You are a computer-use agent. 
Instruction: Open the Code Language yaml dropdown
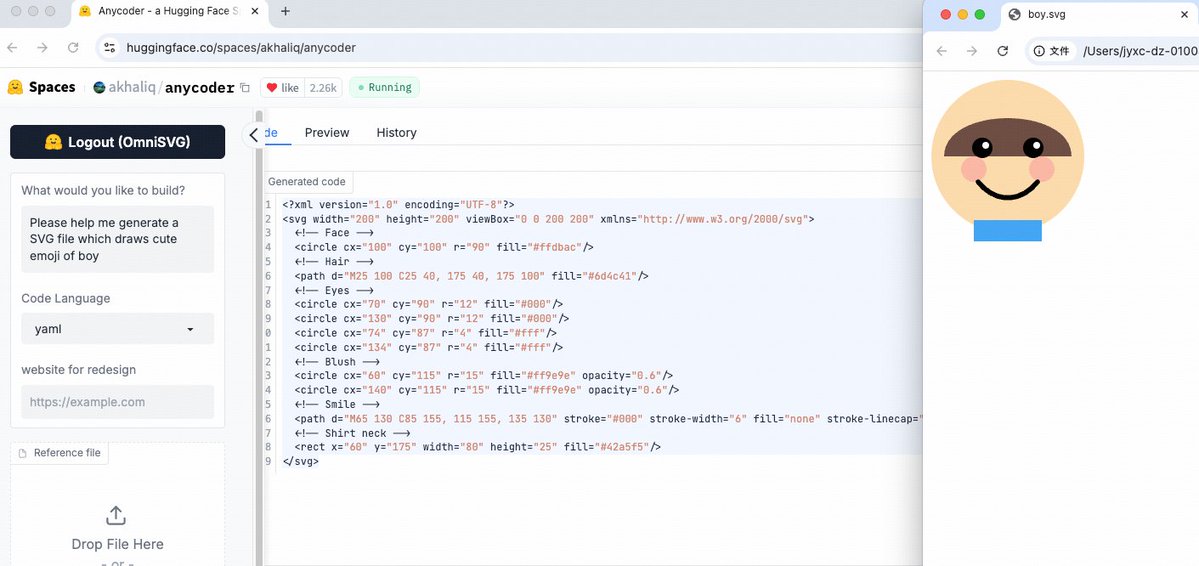118,329
